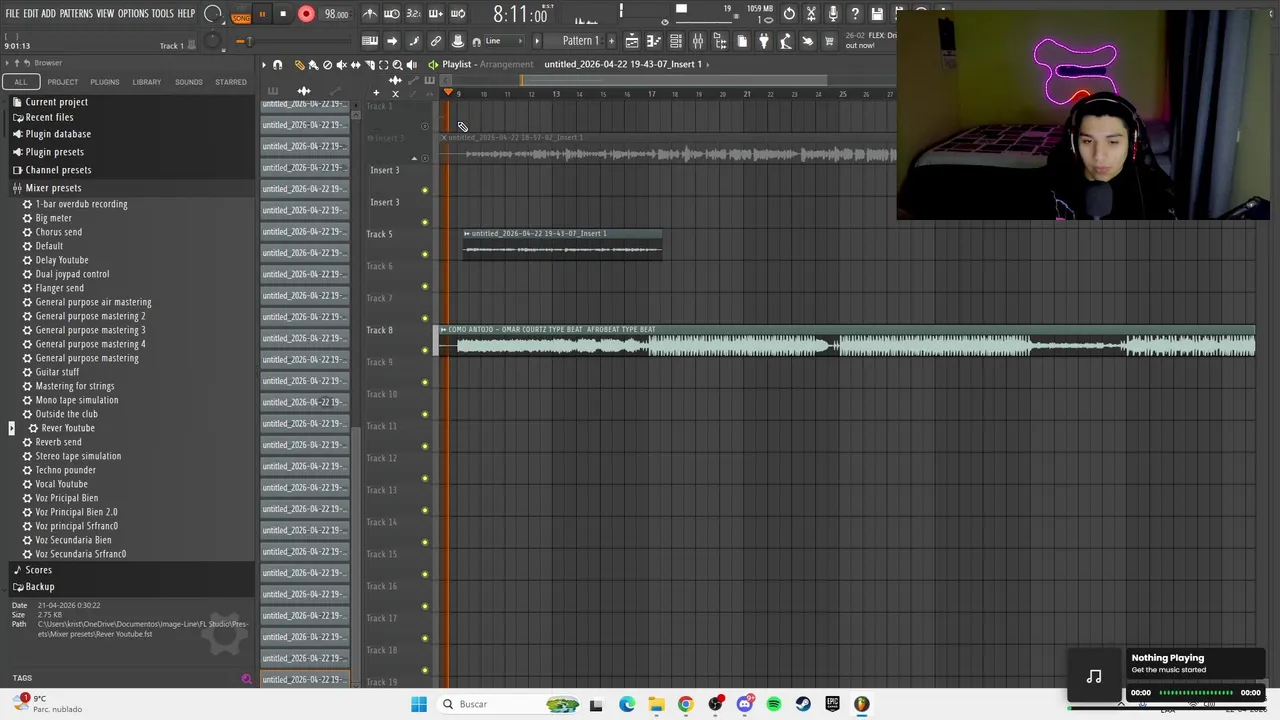The width and height of the screenshot is (1280, 720).
Task: Open undo history icon
Action: [789, 13]
